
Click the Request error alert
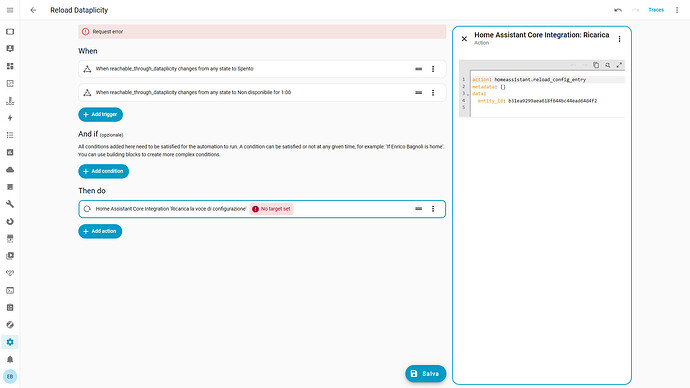point(262,32)
